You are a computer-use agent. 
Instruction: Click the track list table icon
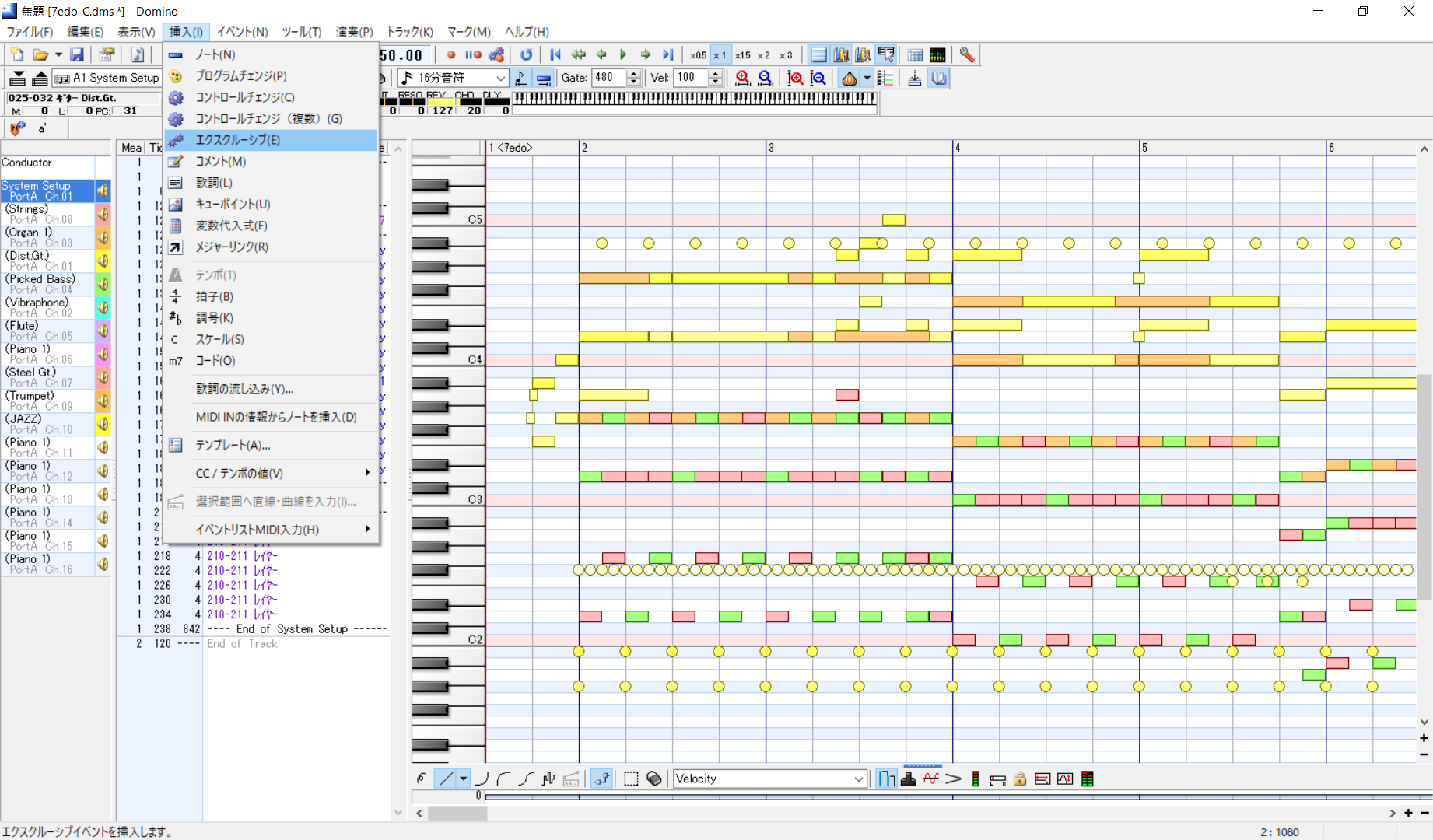point(915,54)
